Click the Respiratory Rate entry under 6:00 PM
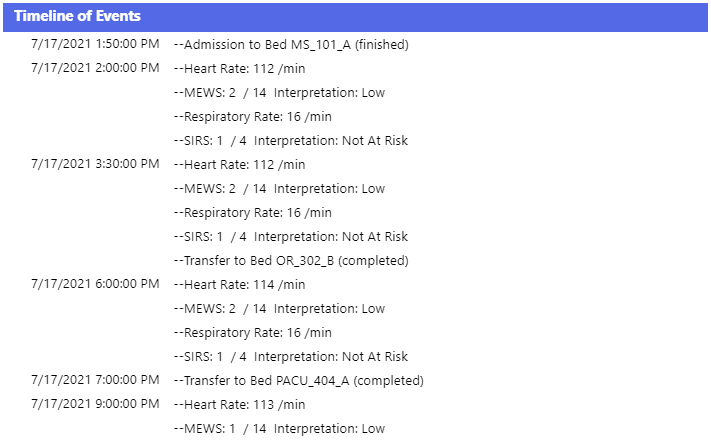This screenshot has width=711, height=443. pos(253,333)
